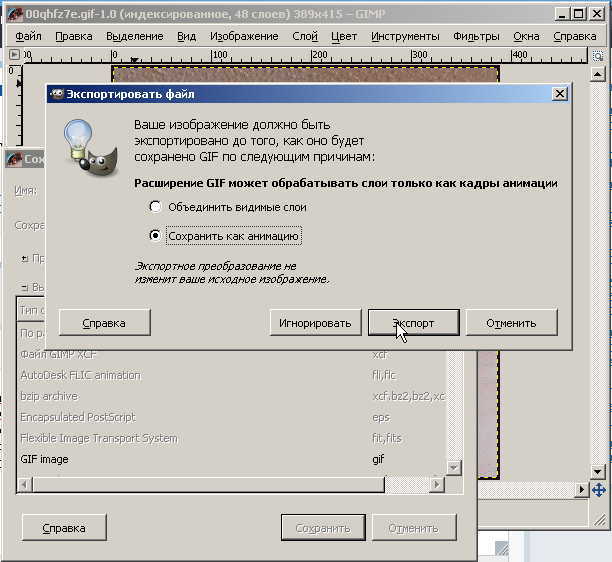Click the Игнорировать button

[314, 323]
